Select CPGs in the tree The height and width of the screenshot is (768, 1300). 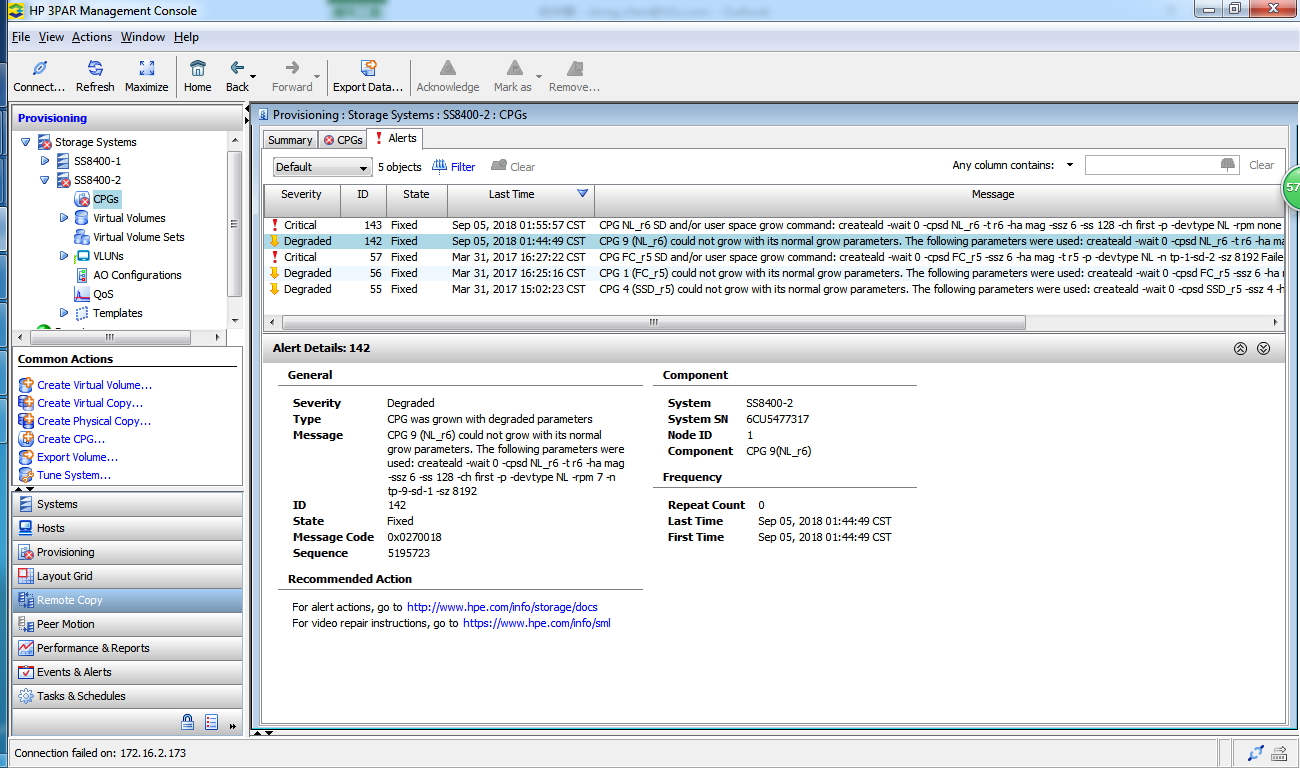click(106, 199)
